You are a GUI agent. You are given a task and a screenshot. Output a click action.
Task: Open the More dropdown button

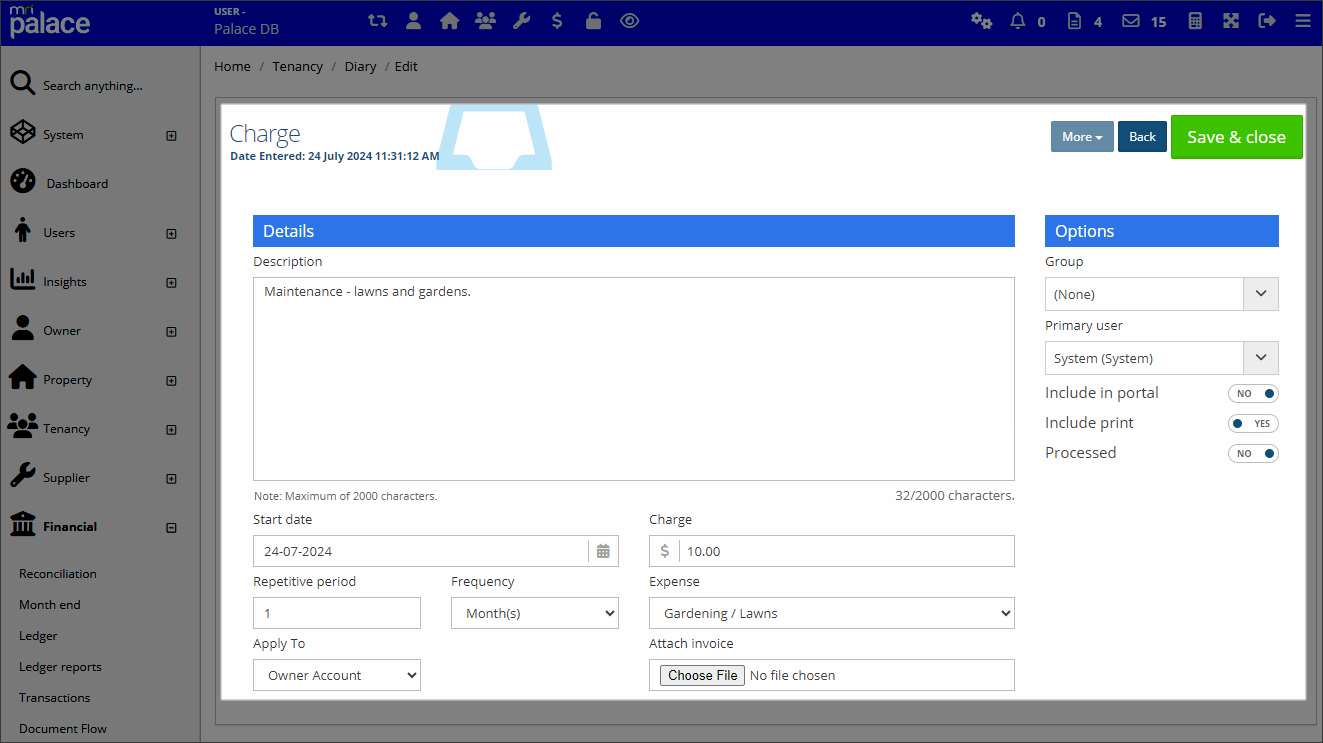(1082, 137)
